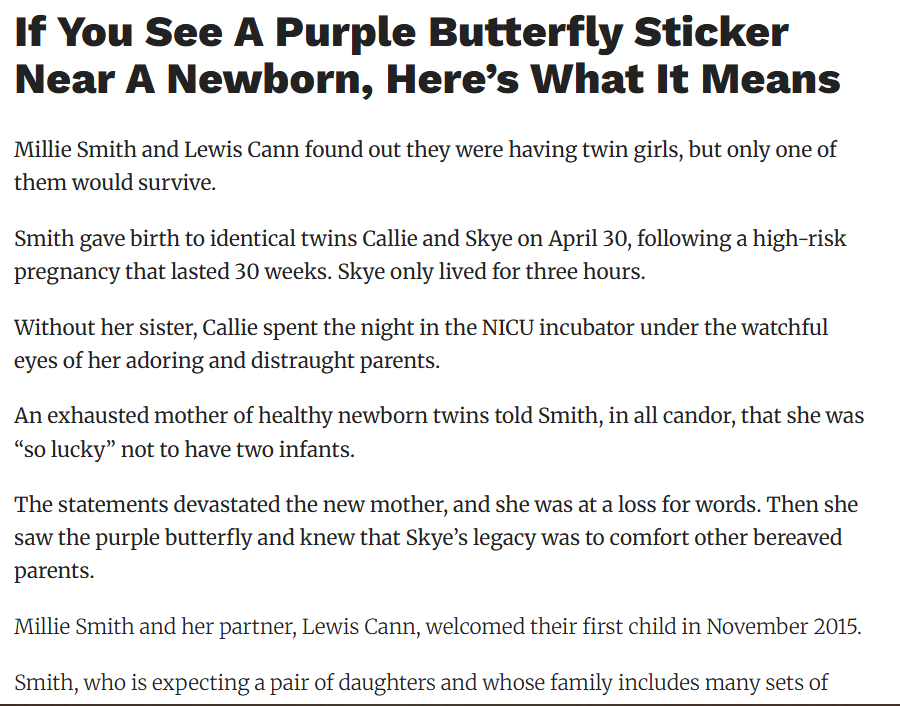Image resolution: width=900 pixels, height=706 pixels.
Task: Click the word "NICU" in the text
Action: [x=506, y=328]
